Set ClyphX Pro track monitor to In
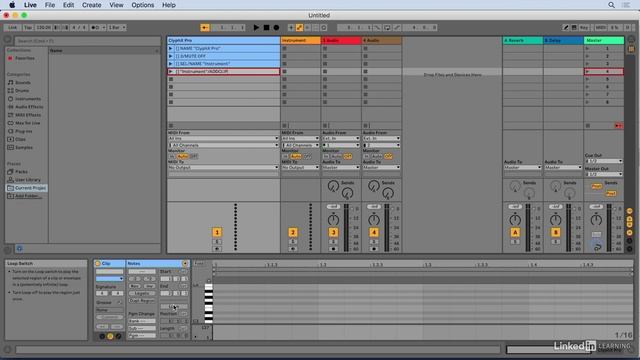 coord(172,156)
